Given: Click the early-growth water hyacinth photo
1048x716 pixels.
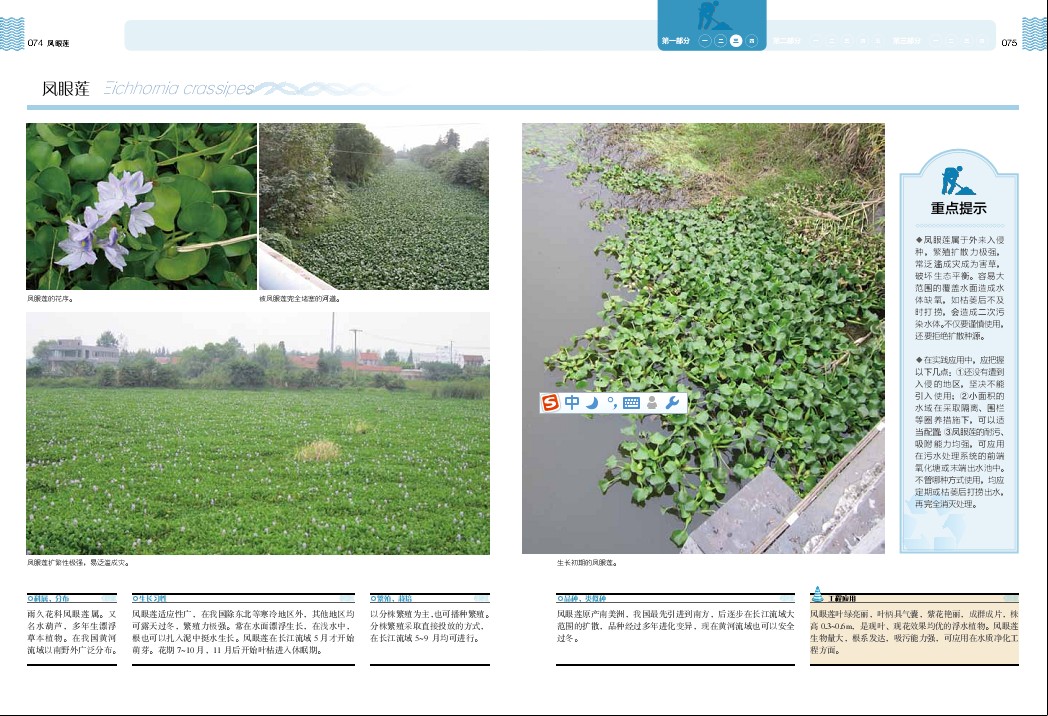Looking at the screenshot, I should (703, 338).
